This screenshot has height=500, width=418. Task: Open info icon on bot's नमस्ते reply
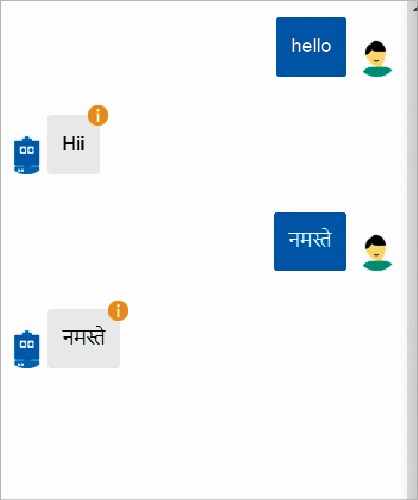[118, 311]
